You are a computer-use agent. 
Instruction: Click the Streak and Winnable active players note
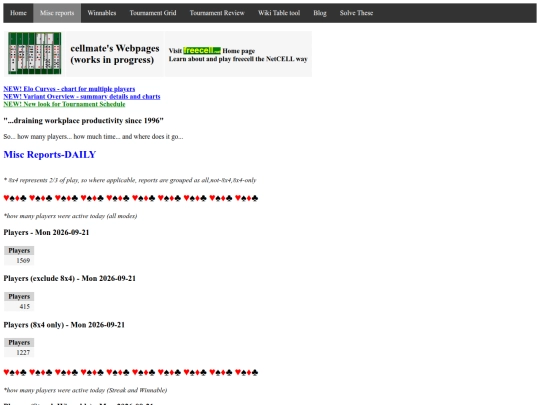coord(85,390)
